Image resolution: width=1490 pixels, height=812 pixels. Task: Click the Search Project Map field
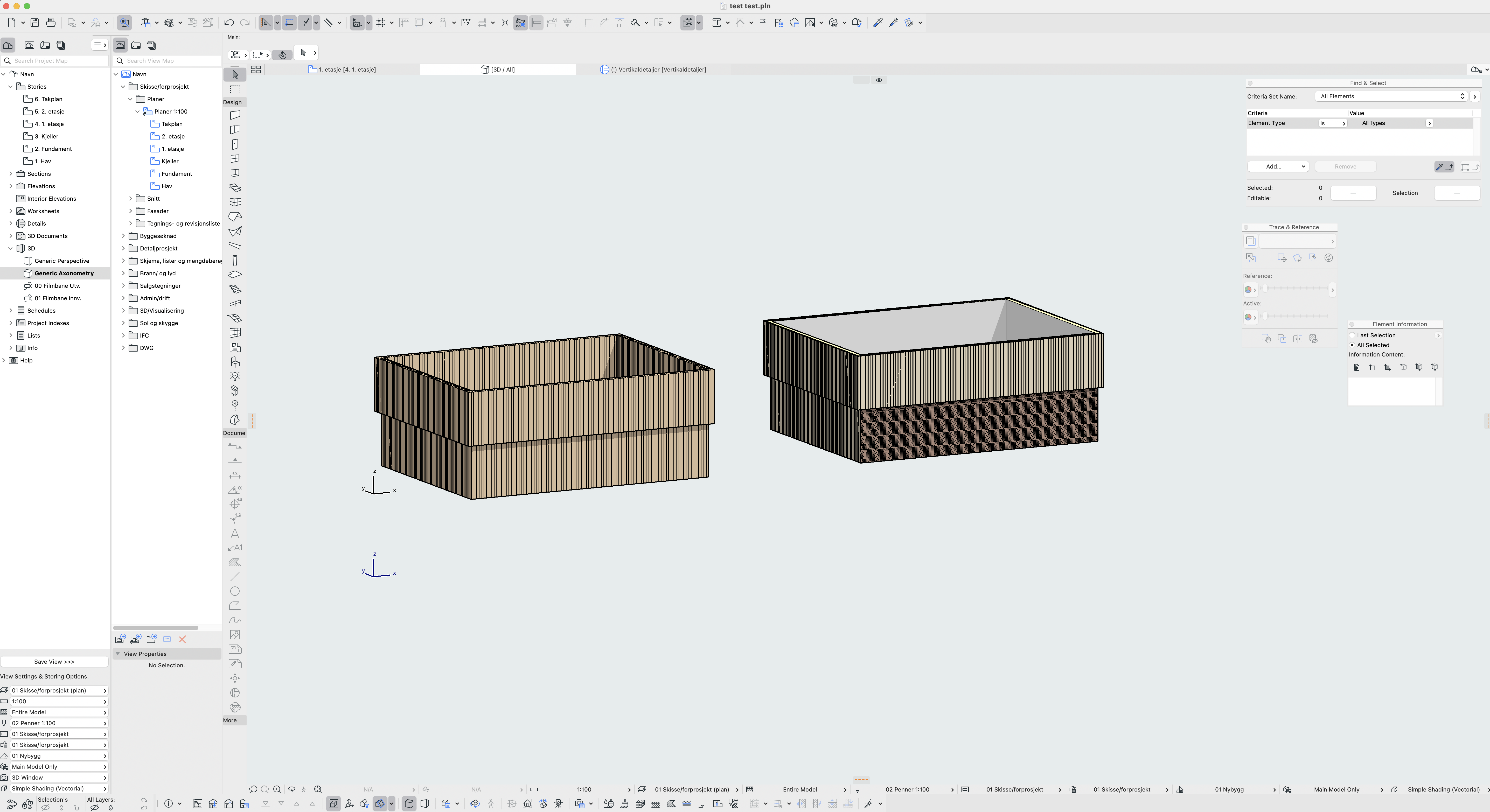58,61
